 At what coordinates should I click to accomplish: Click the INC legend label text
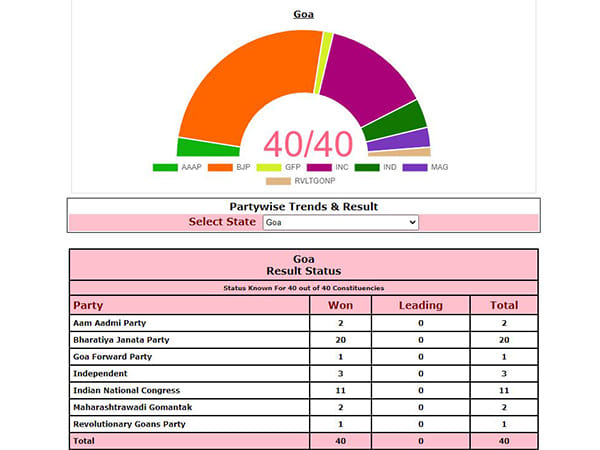click(x=342, y=167)
